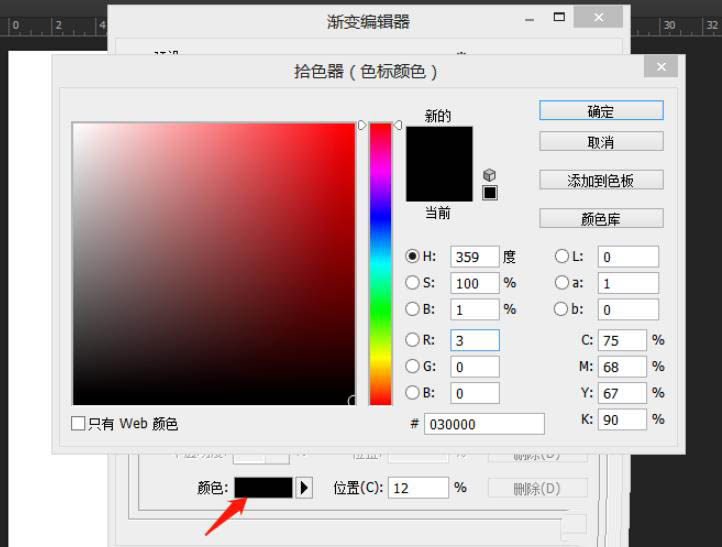This screenshot has height=547, width=722.
Task: Select the blue B: radio under G
Action: [x=412, y=393]
